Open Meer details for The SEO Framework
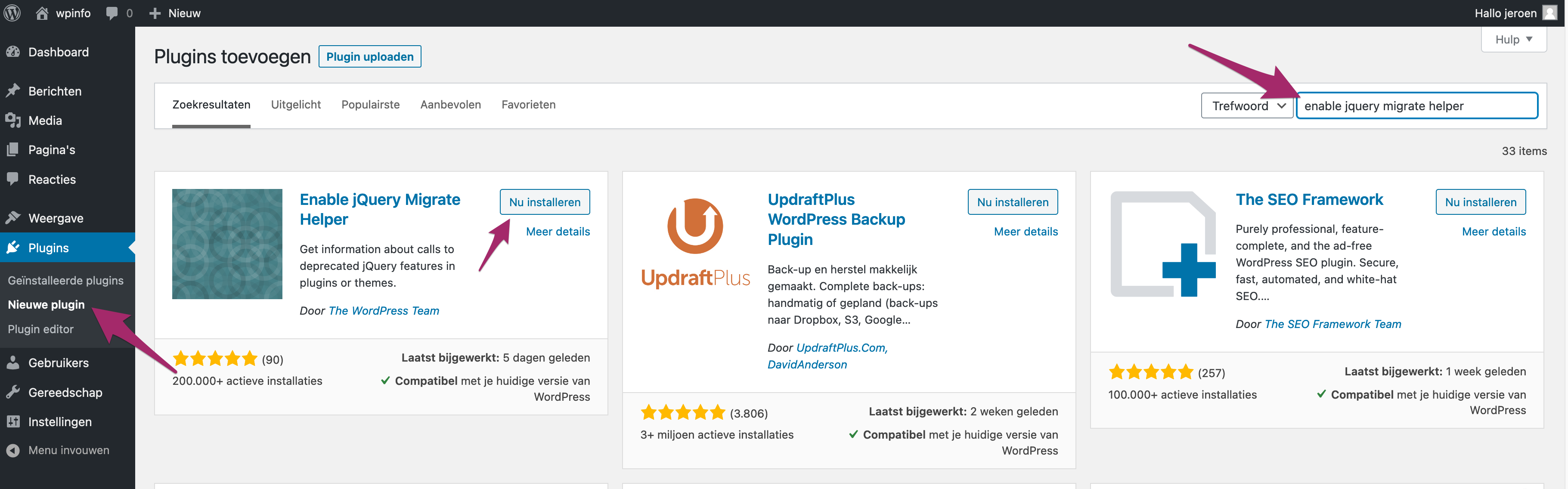The height and width of the screenshot is (489, 1568). point(1494,232)
